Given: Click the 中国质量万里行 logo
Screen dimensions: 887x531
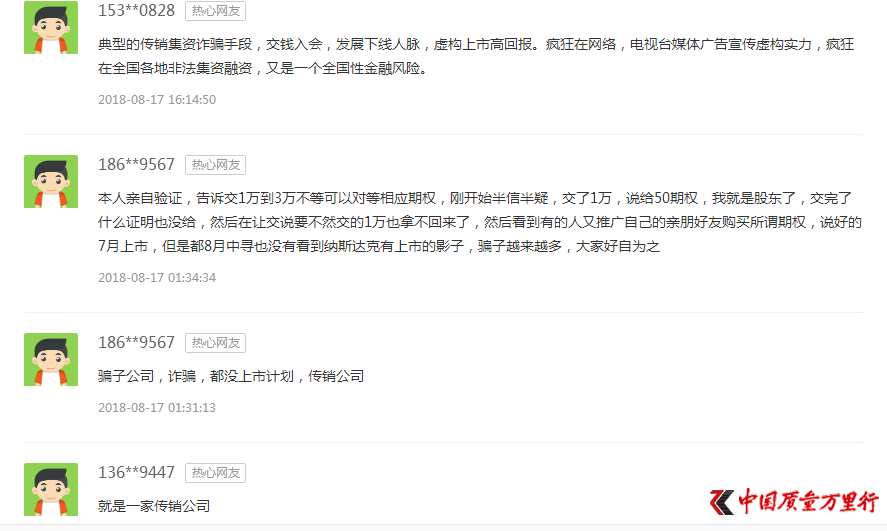Looking at the screenshot, I should click(794, 502).
